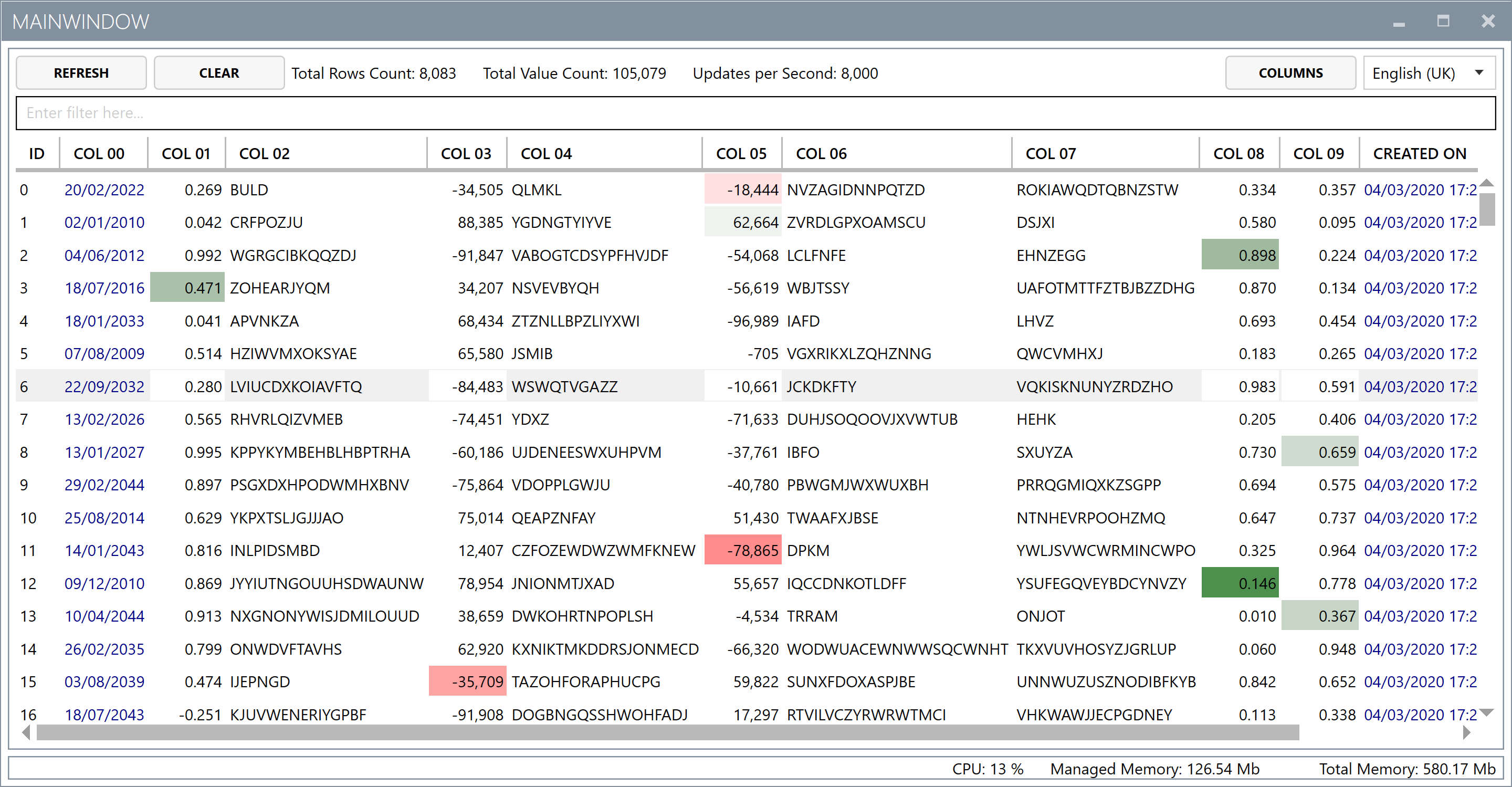1512x787 pixels.
Task: Click the red -78,865 cell
Action: (742, 551)
